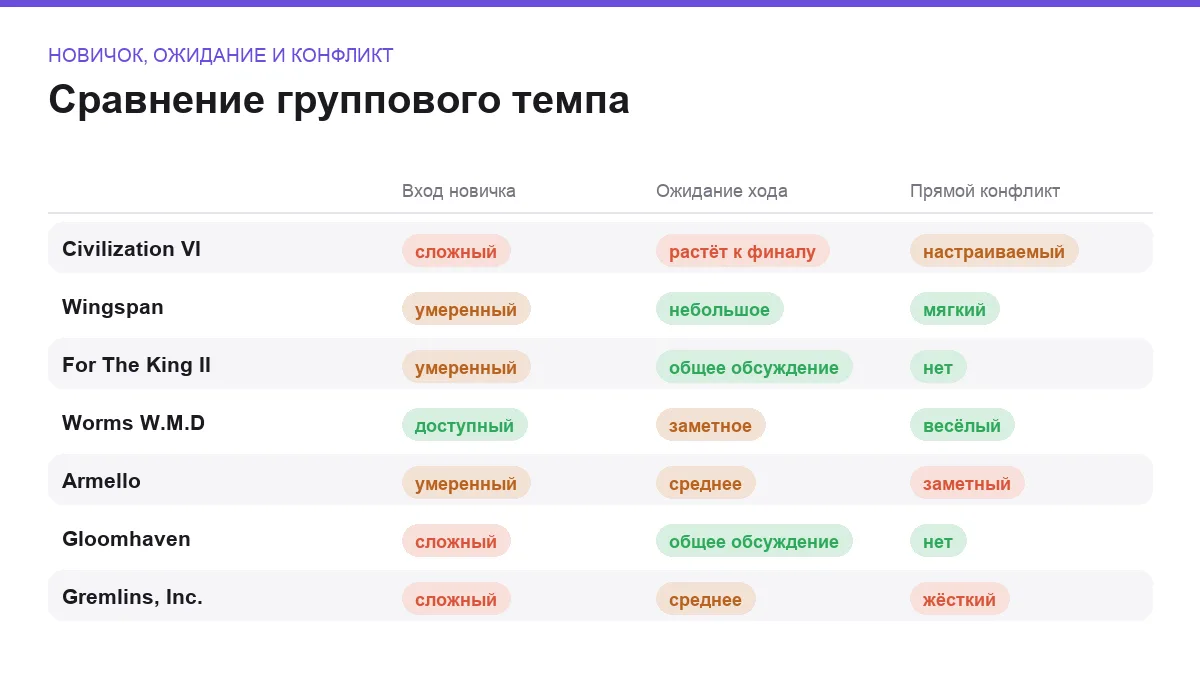Select the 'For The King II' row name

[136, 365]
